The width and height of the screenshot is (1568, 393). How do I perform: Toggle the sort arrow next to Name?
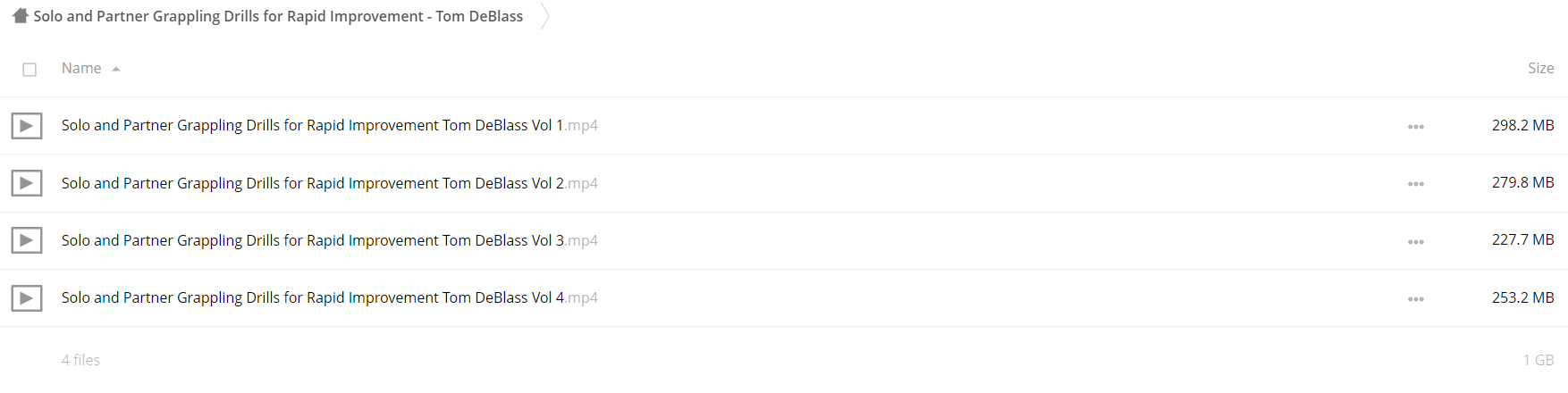pyautogui.click(x=116, y=69)
